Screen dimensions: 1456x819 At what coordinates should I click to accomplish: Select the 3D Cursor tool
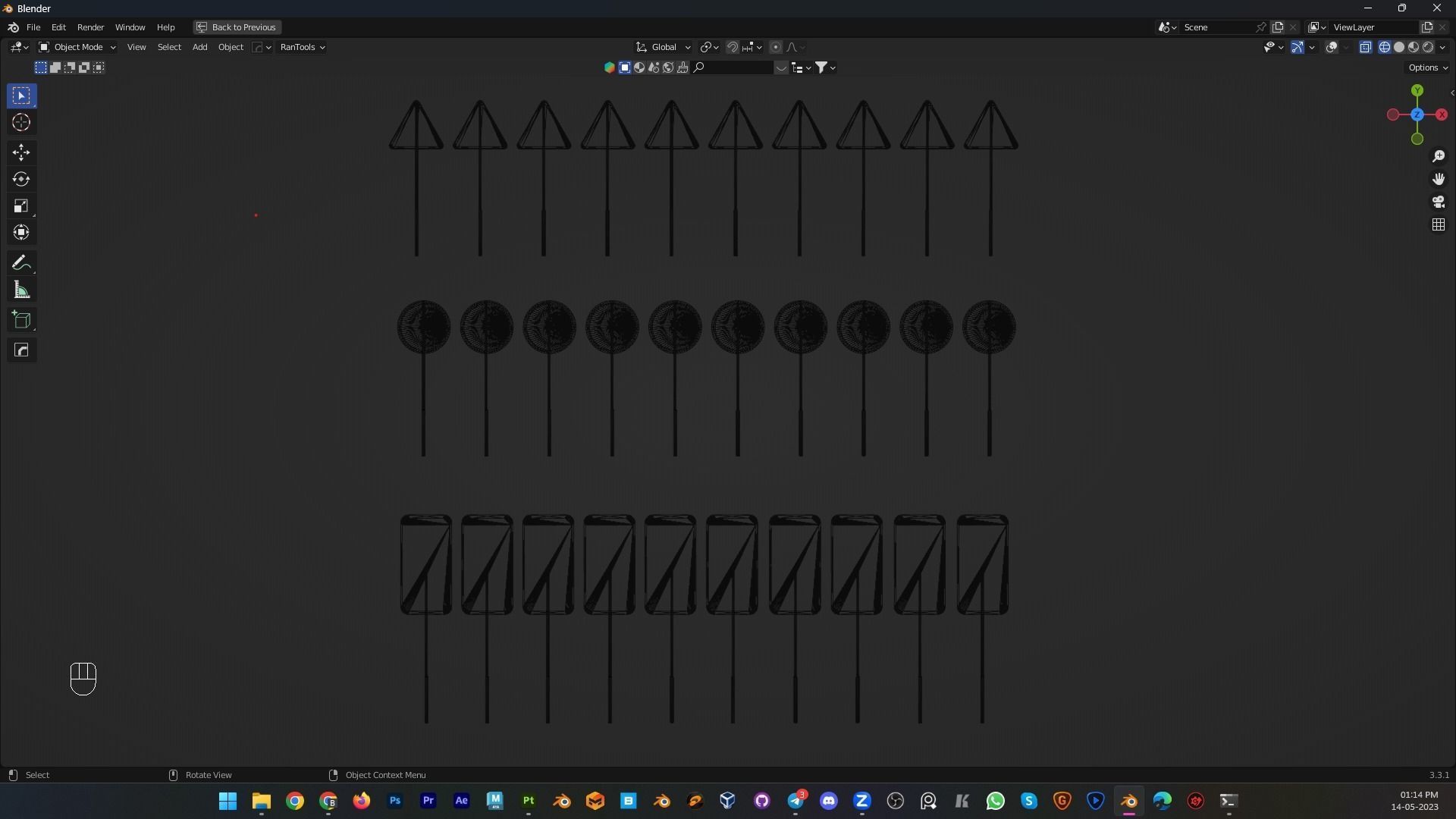[21, 123]
